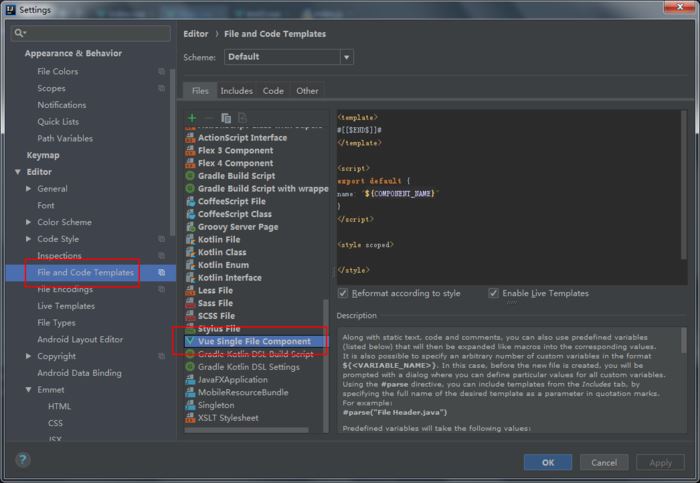Screen dimensions: 700x483
Task: Expand the Copyright node
Action: tap(29, 356)
